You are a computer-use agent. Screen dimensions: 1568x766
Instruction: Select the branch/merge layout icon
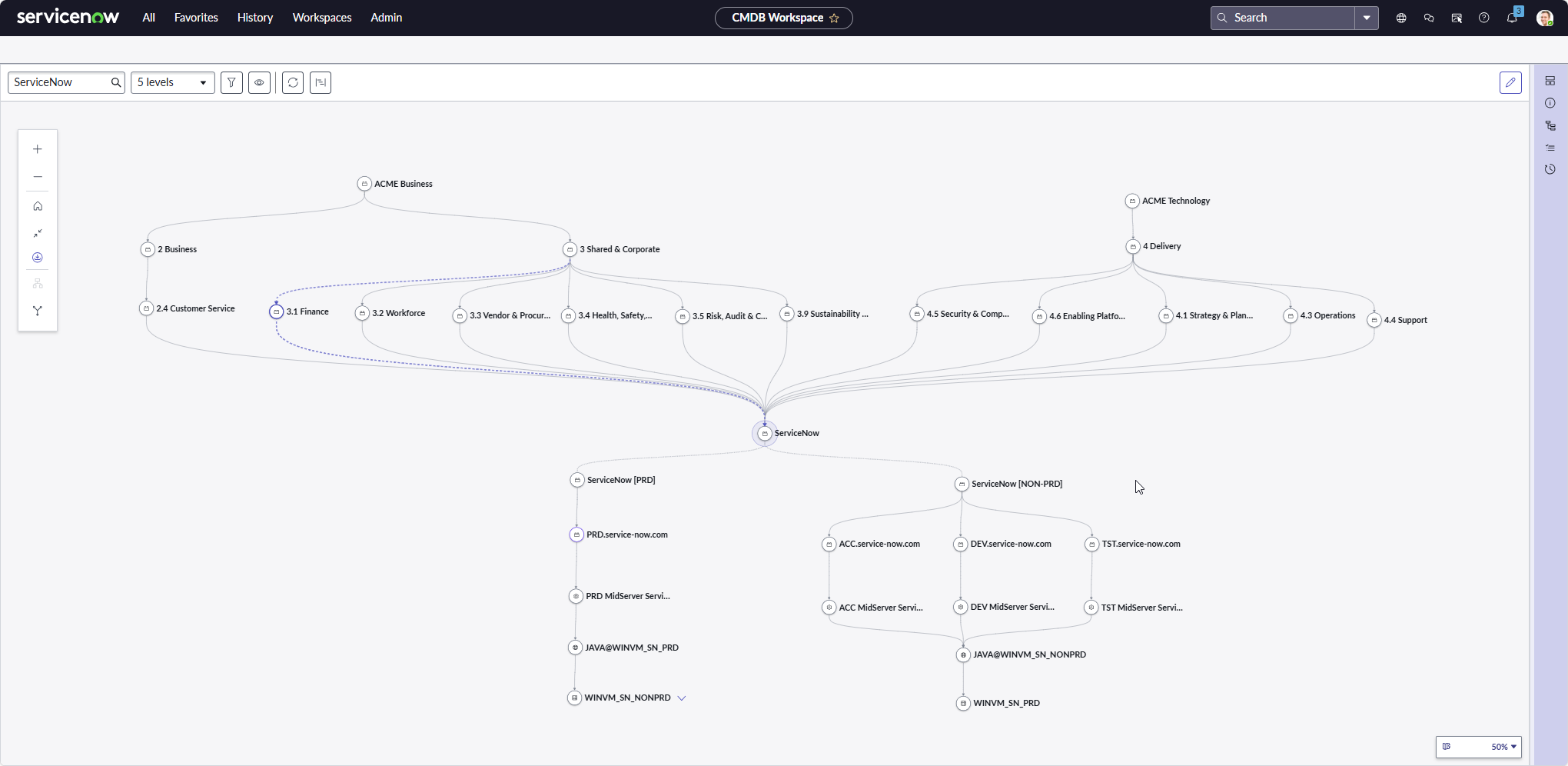click(37, 311)
